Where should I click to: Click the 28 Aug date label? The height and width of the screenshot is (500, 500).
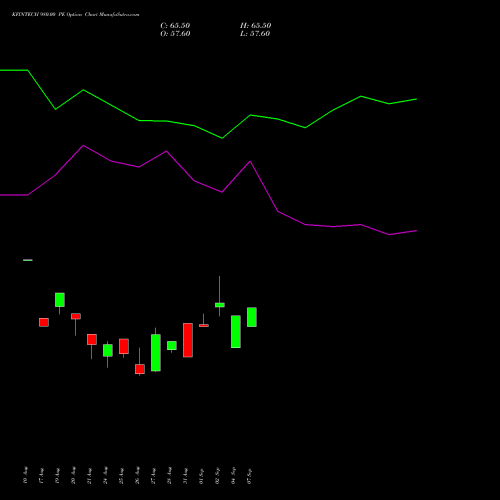pos(169,476)
